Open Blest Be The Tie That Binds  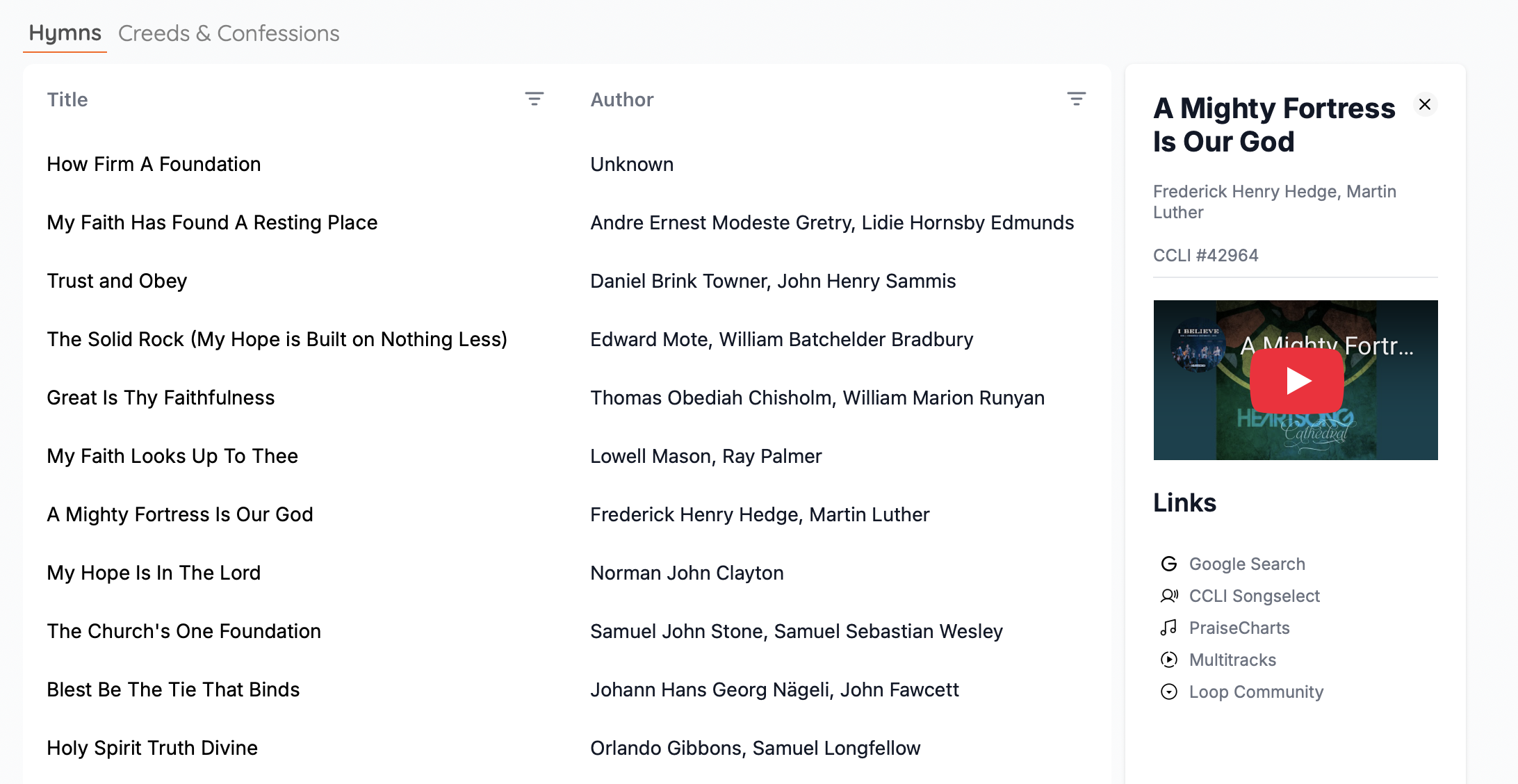tap(173, 689)
